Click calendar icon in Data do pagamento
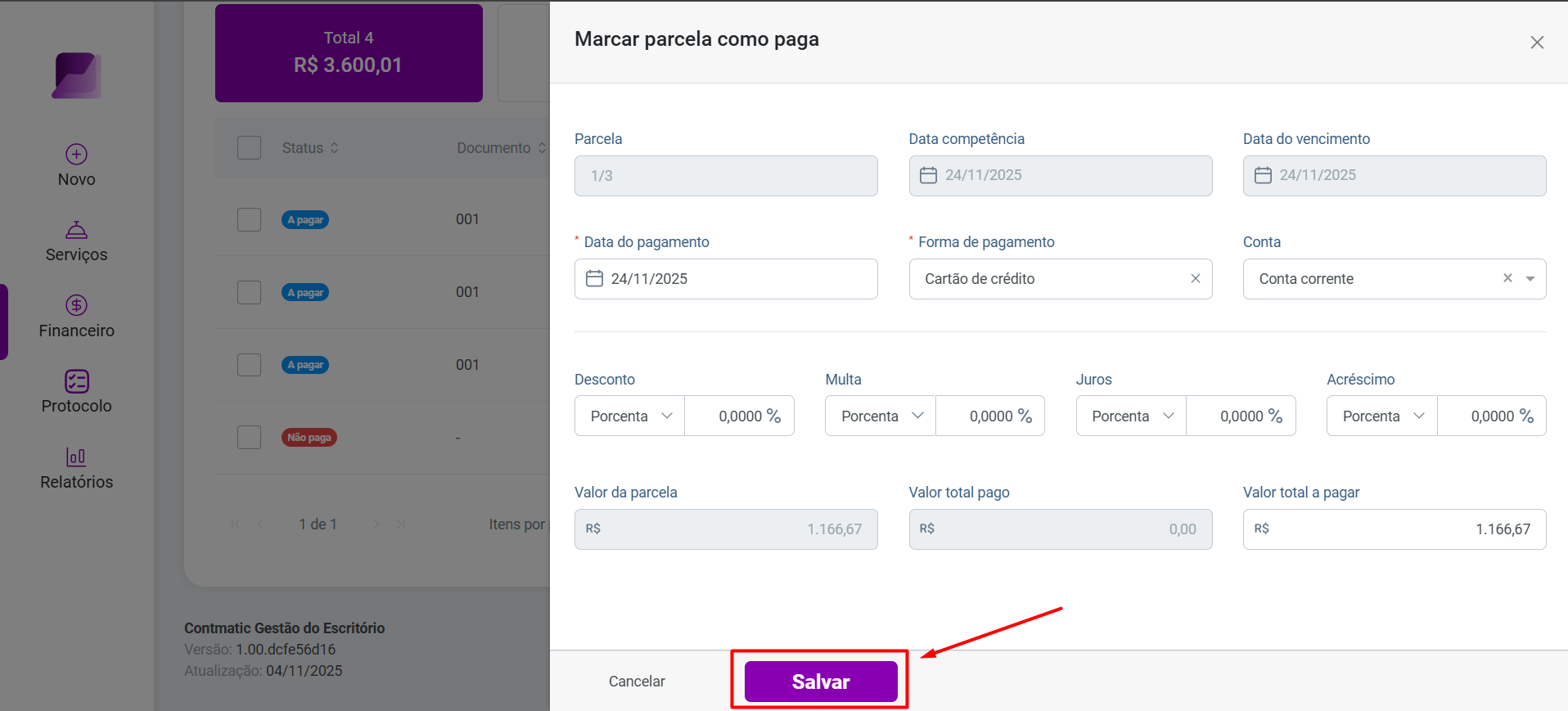The width and height of the screenshot is (1568, 711). click(x=595, y=279)
